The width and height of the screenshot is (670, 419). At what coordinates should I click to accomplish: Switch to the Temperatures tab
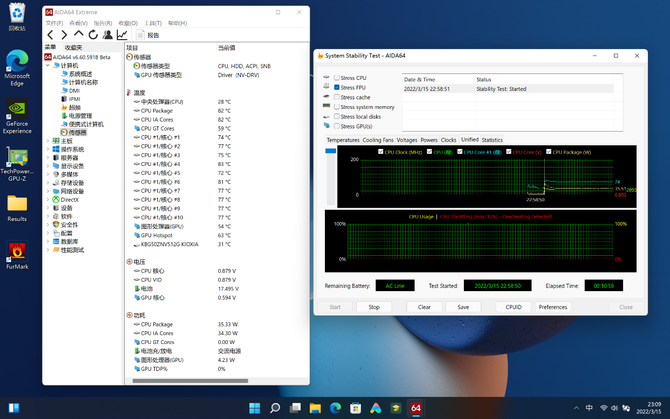342,140
